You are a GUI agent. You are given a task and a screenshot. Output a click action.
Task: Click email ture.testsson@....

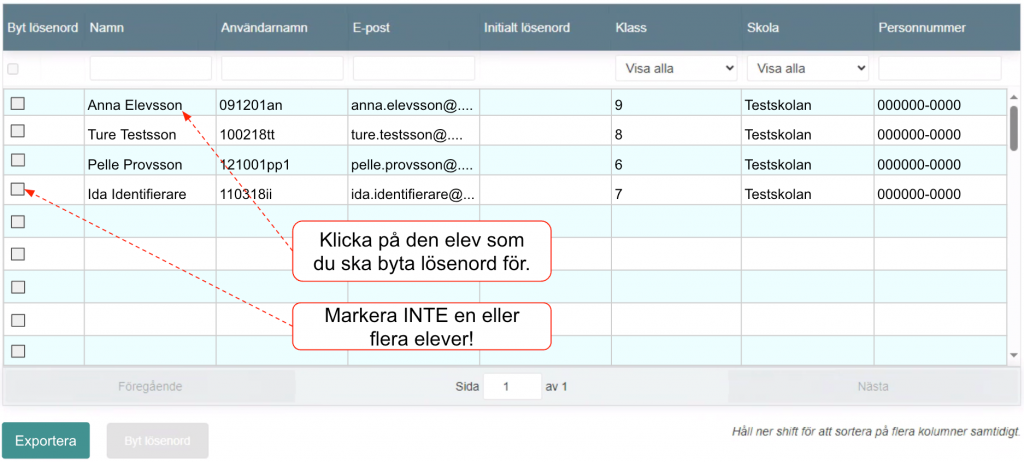coord(408,135)
